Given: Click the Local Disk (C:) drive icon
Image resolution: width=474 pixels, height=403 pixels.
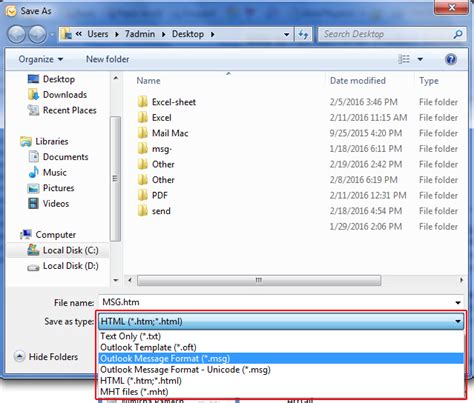Looking at the screenshot, I should (x=33, y=250).
